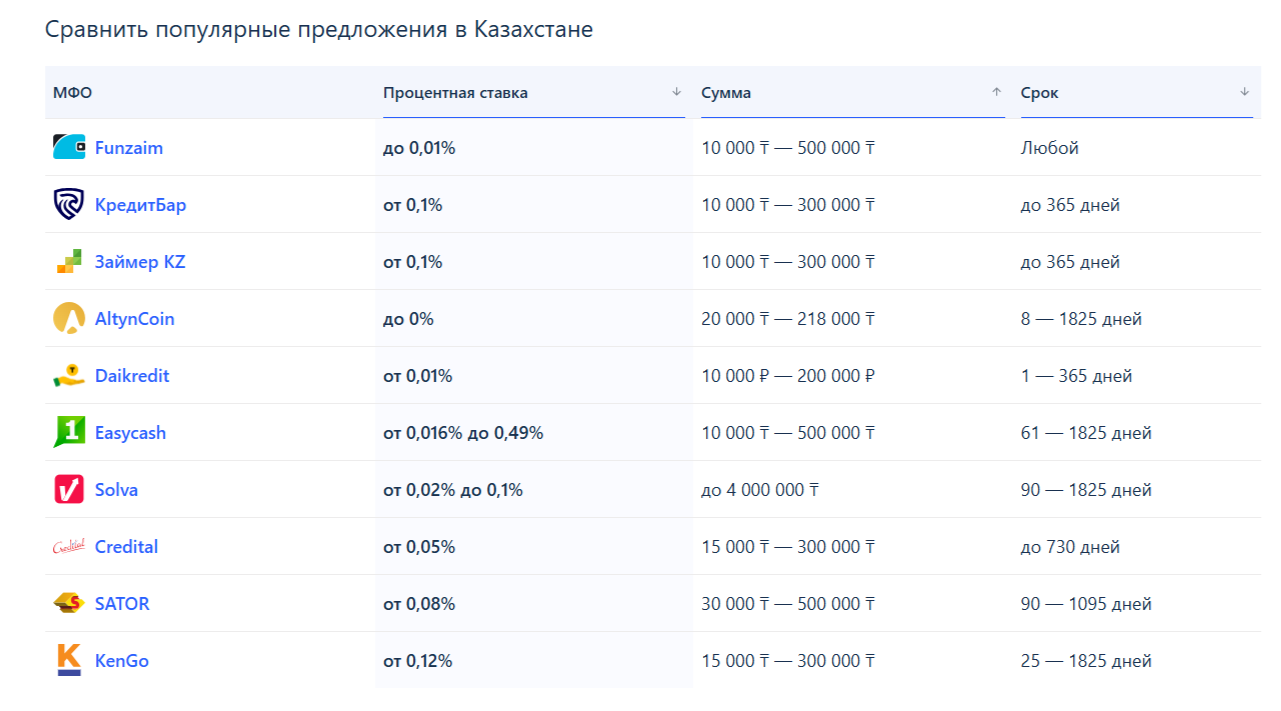Viewport: 1281px width, 711px height.
Task: Click the AltynCoin round logo icon
Action: (69, 318)
